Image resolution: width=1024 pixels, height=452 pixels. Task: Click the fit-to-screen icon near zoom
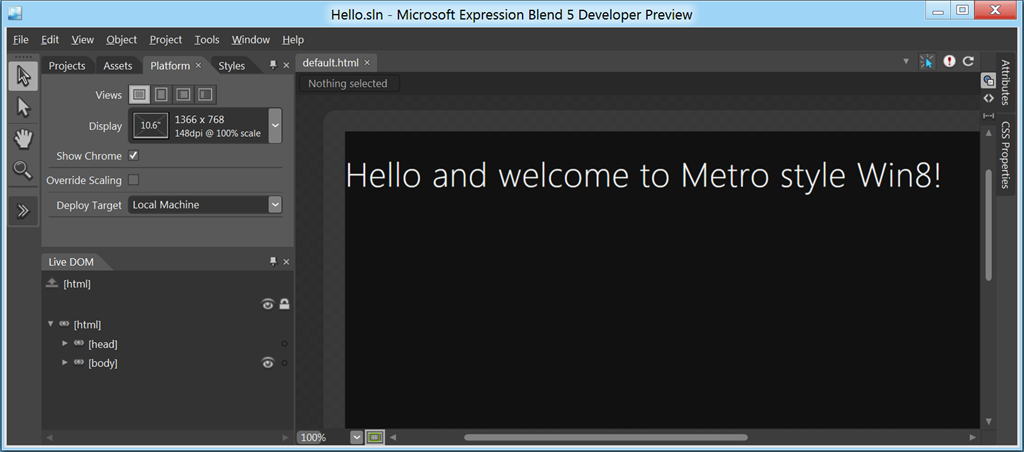tap(375, 437)
